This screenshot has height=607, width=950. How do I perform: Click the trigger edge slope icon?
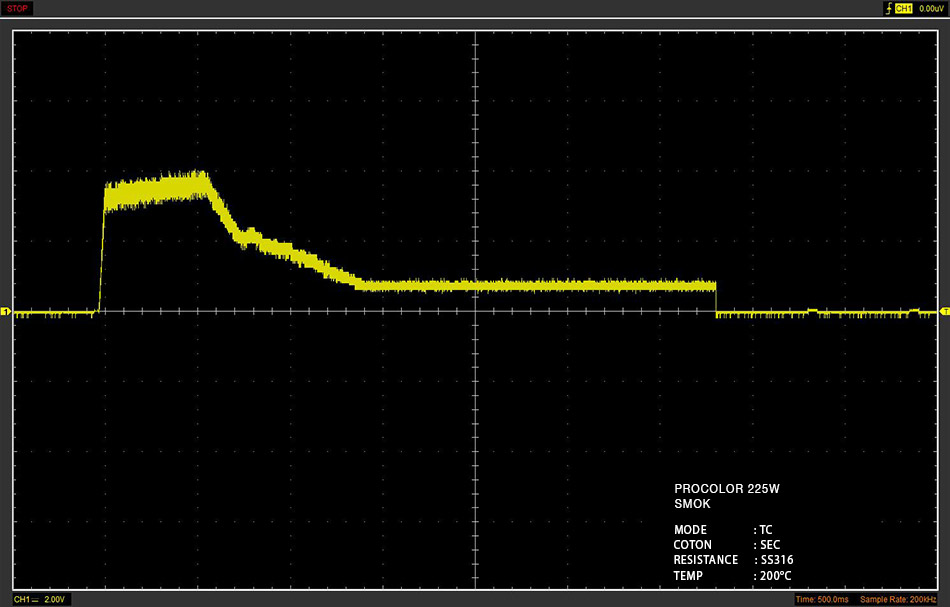click(x=889, y=8)
